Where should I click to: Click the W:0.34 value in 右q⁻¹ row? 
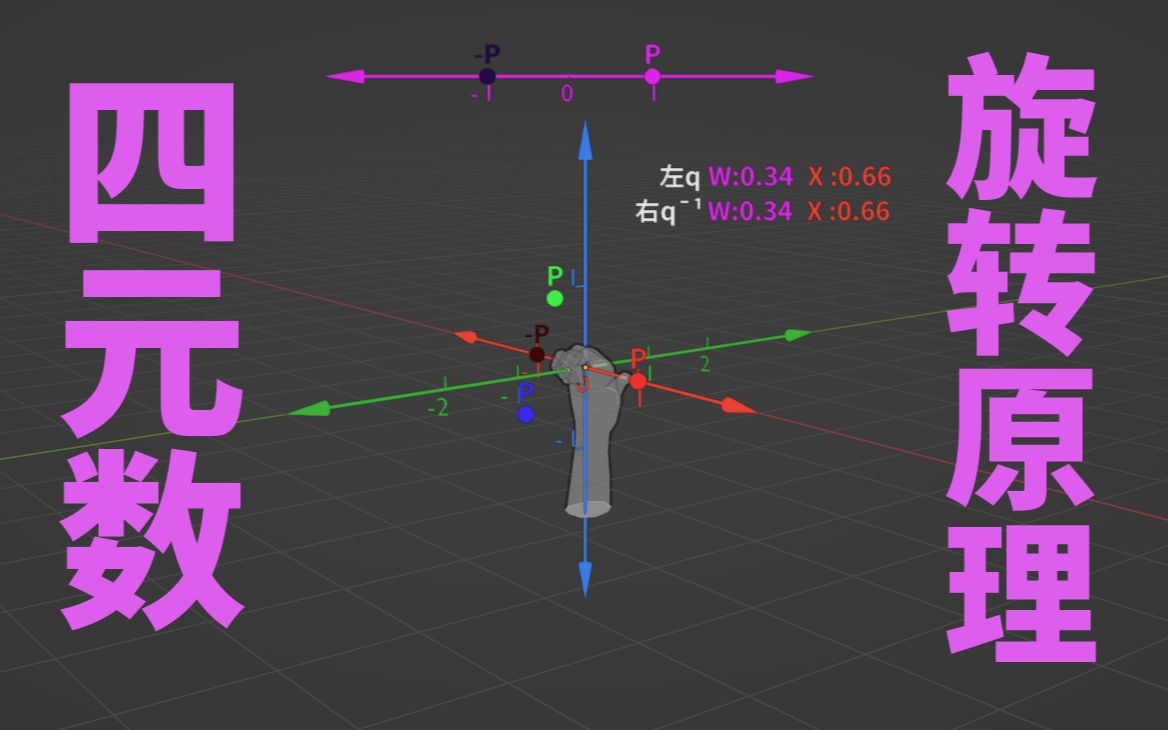pyautogui.click(x=750, y=211)
